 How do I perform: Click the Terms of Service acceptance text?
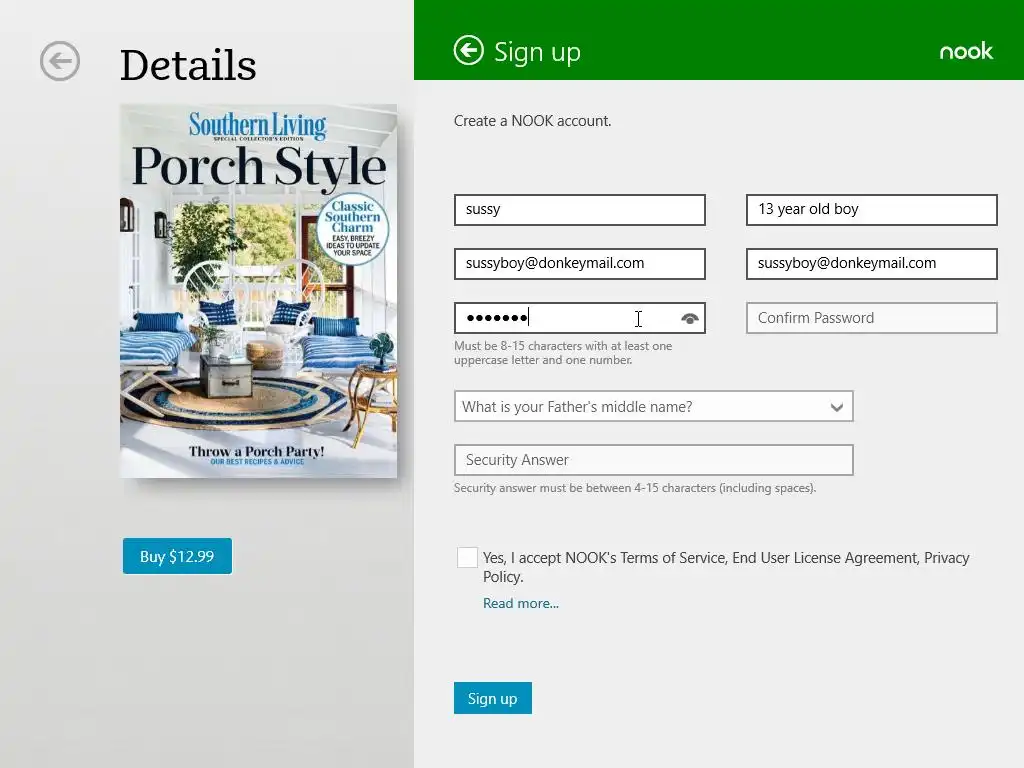[726, 567]
